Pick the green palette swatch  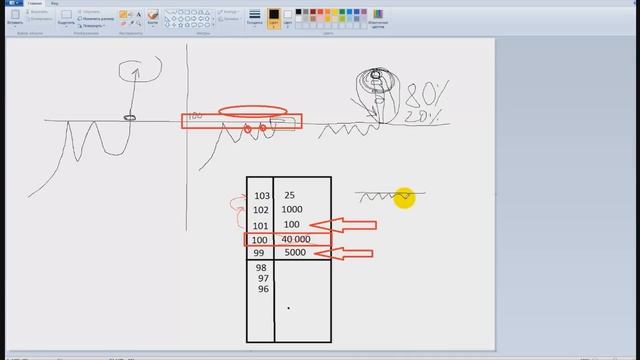click(342, 11)
